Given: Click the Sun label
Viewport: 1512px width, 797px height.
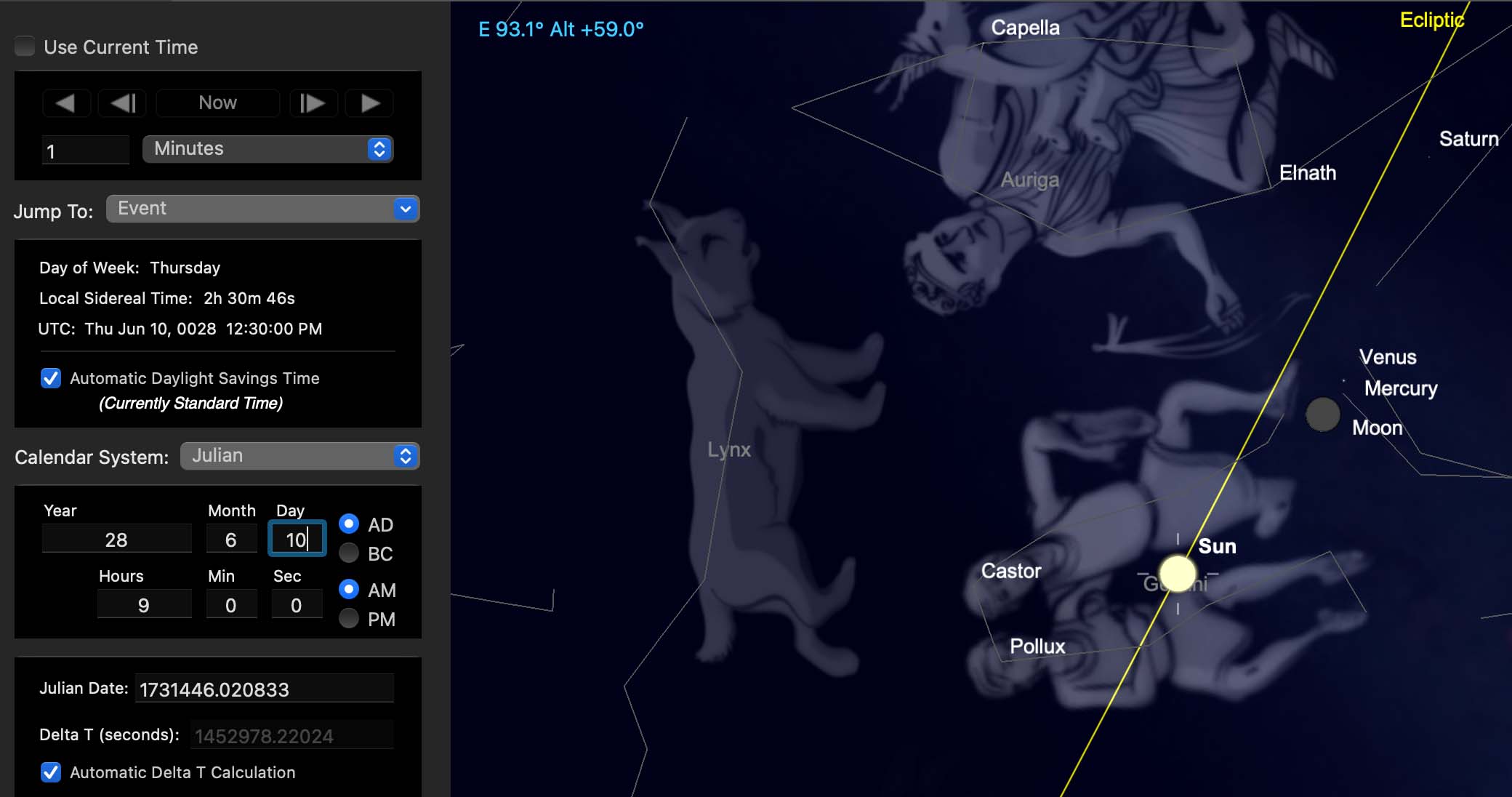Looking at the screenshot, I should click(1217, 546).
